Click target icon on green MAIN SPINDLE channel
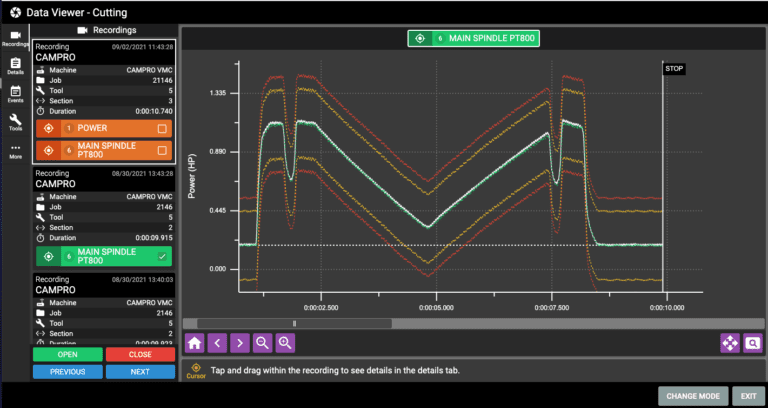Image resolution: width=768 pixels, height=408 pixels. (48, 256)
